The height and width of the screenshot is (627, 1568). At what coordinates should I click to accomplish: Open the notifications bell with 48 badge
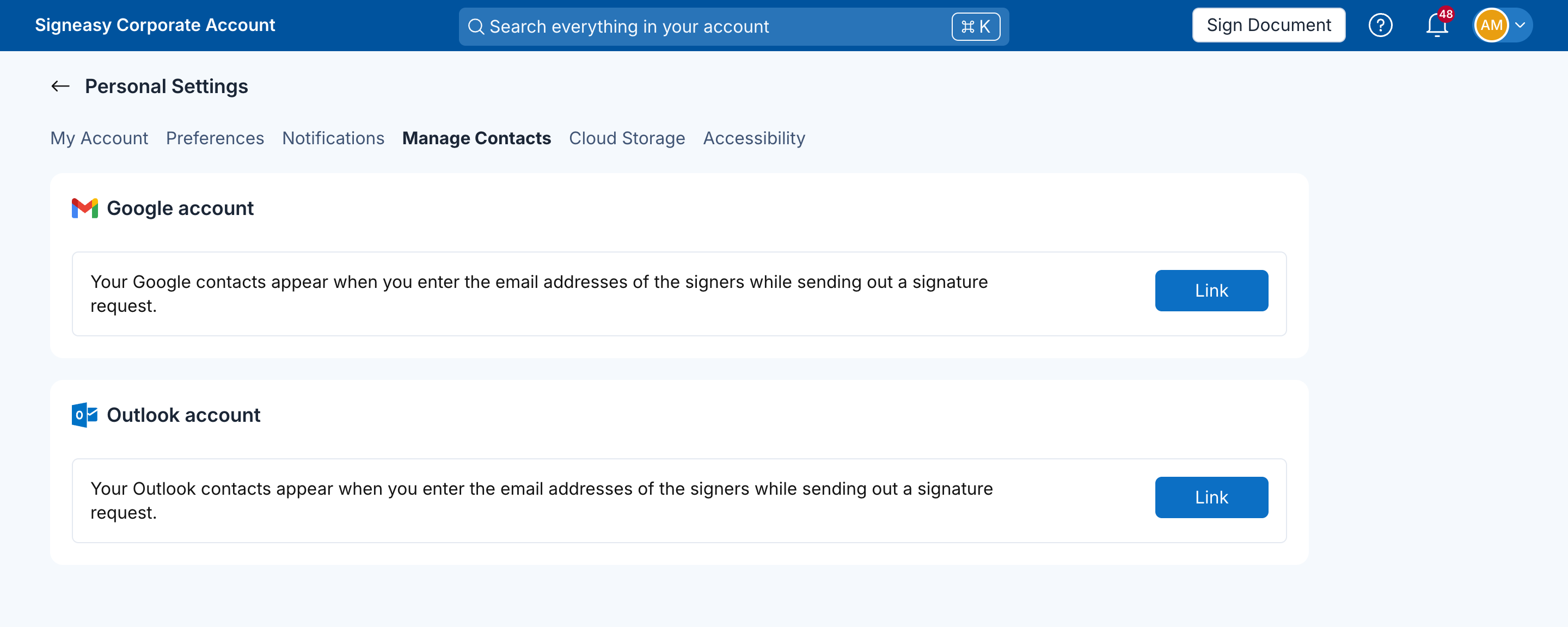tap(1438, 26)
